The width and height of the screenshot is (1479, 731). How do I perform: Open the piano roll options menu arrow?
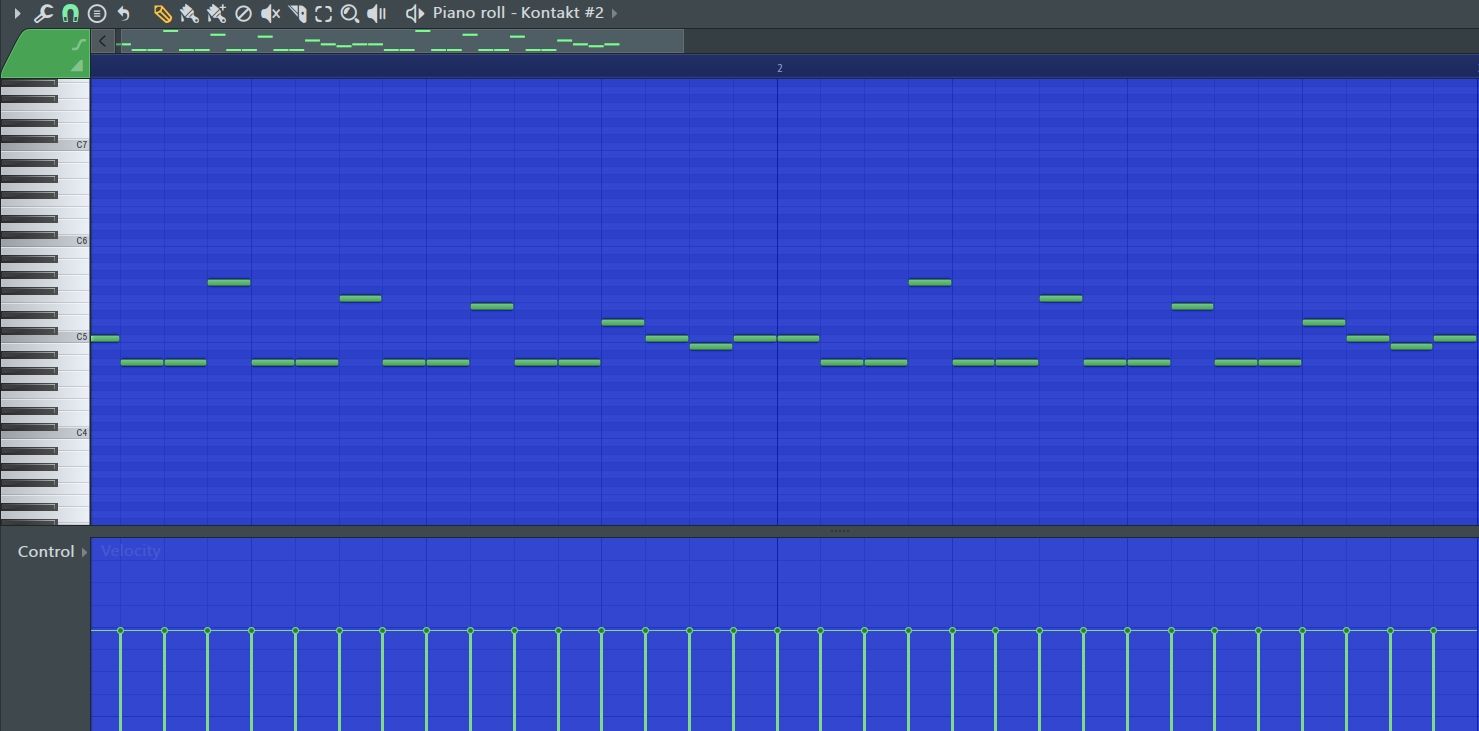[17, 13]
